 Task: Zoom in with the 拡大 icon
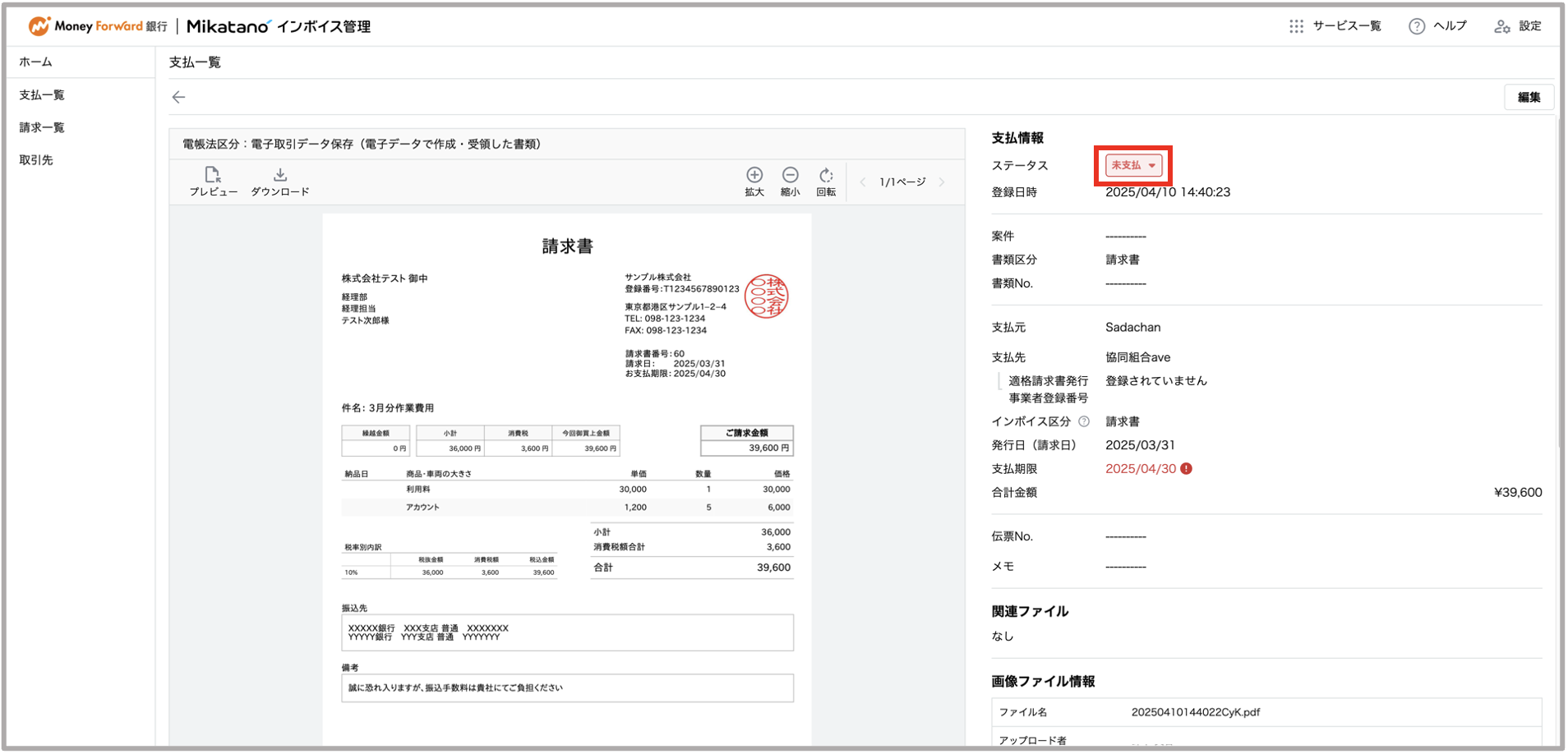(x=754, y=174)
